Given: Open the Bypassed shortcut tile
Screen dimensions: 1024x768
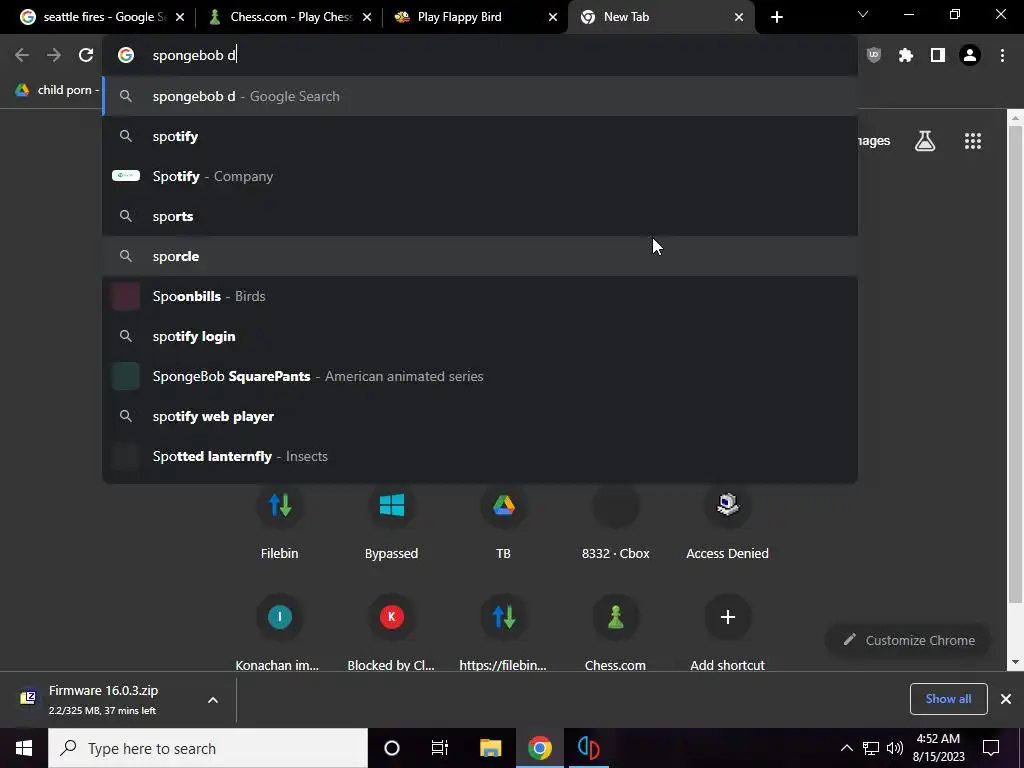Looking at the screenshot, I should 391,523.
